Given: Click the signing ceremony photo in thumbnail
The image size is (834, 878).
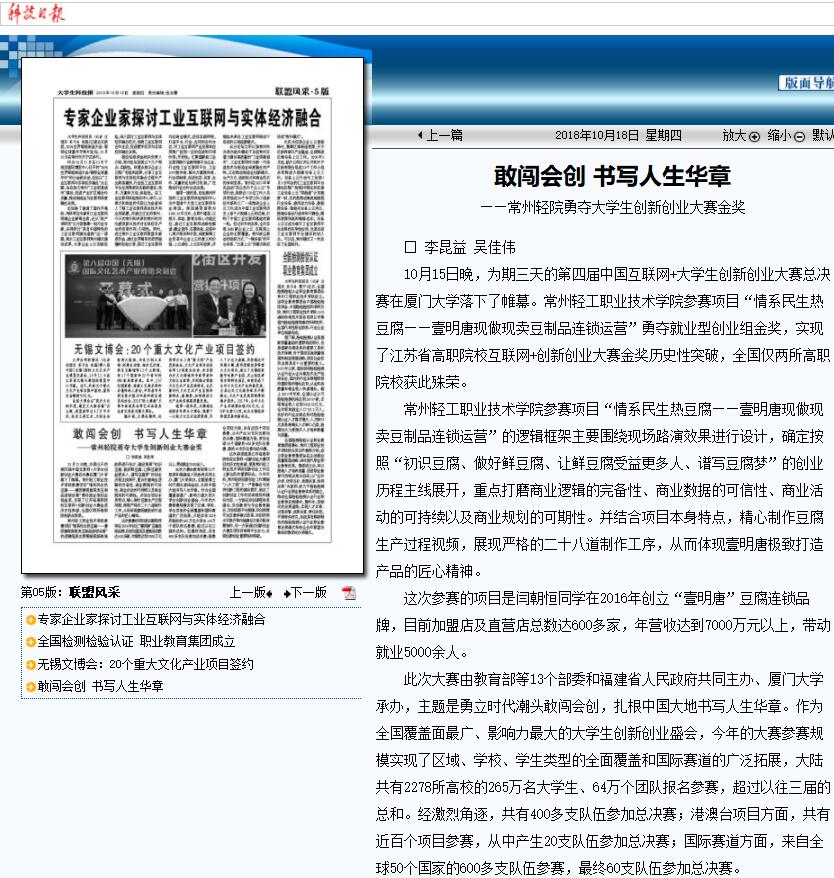Looking at the screenshot, I should pyautogui.click(x=166, y=296).
